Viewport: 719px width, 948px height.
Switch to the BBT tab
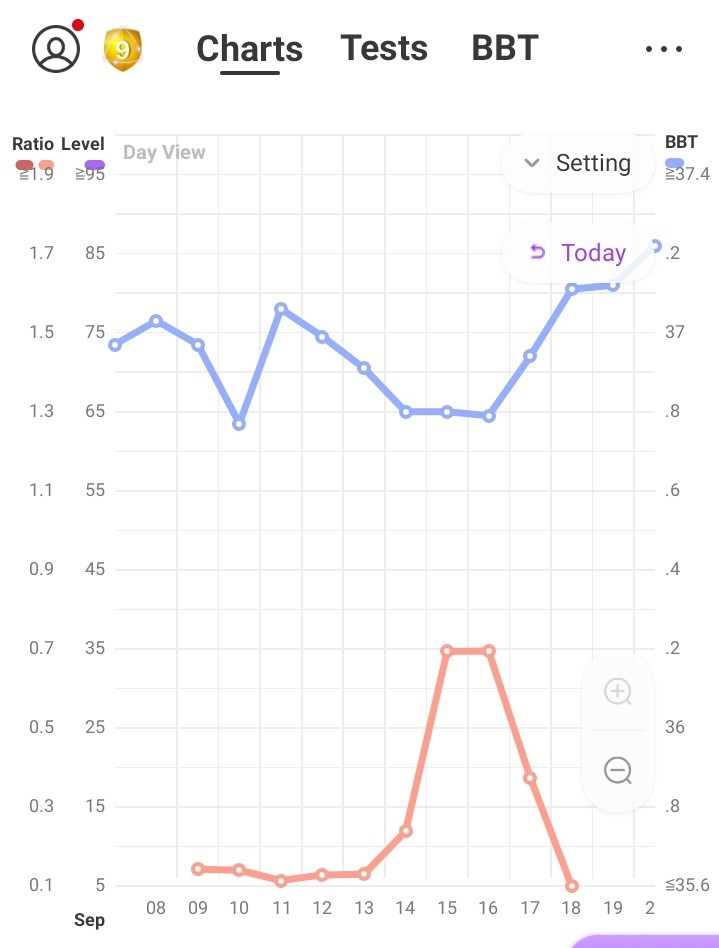click(x=504, y=48)
